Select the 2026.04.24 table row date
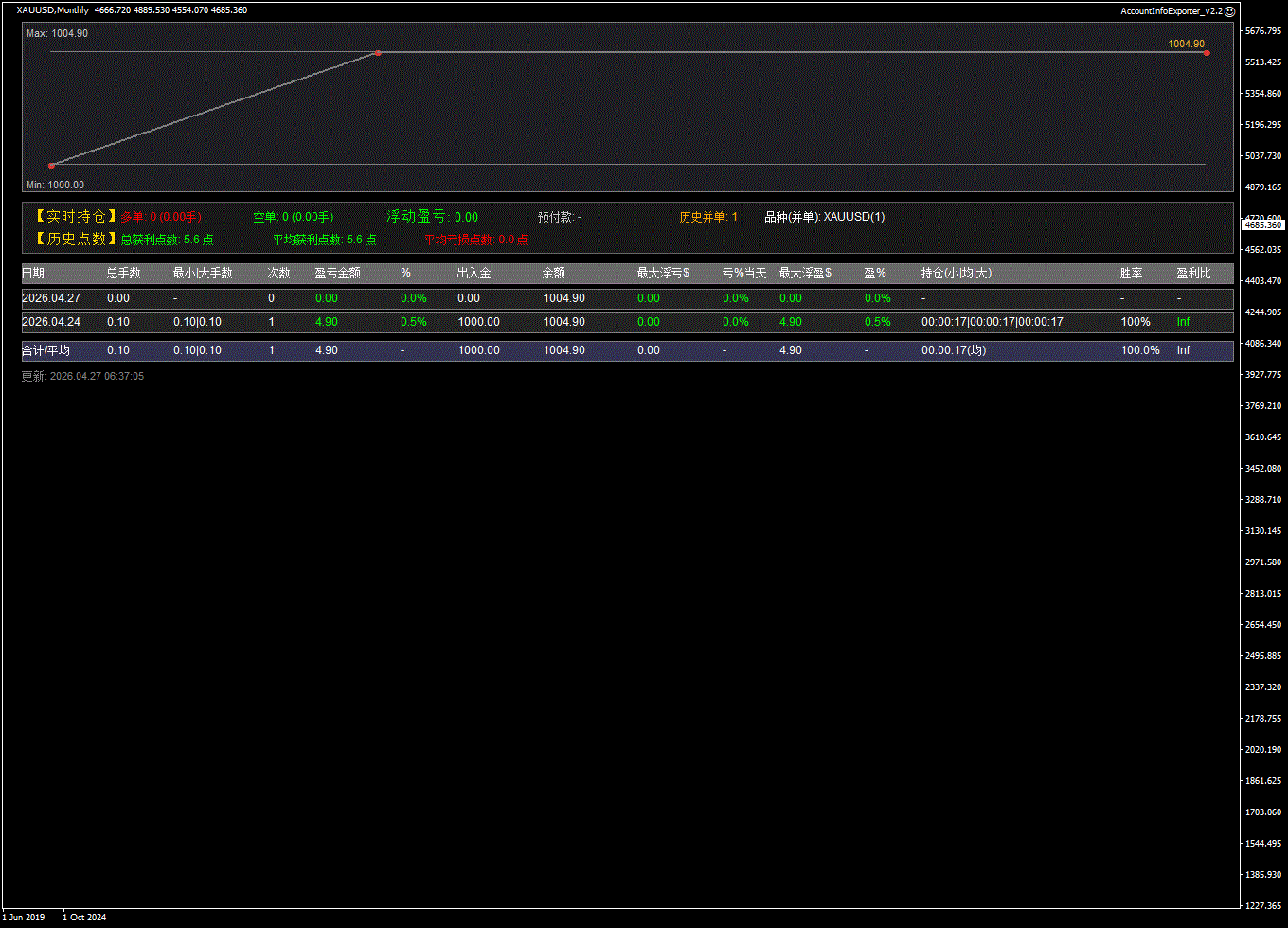1288x928 pixels. [51, 322]
